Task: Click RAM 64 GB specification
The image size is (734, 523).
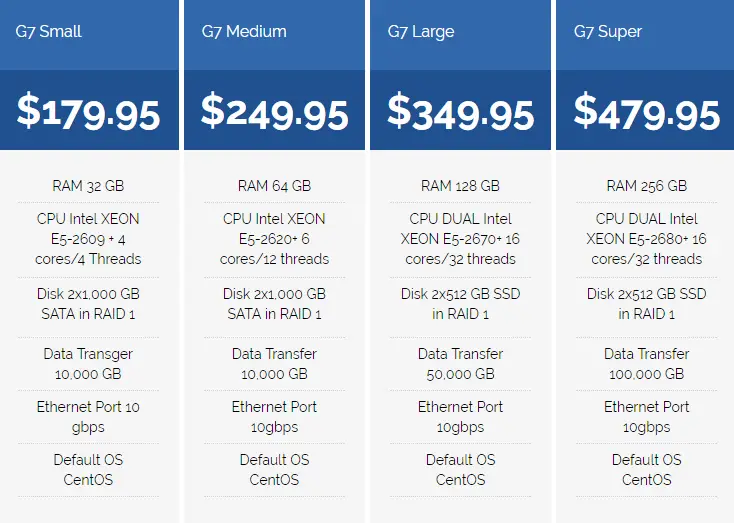Action: point(274,186)
